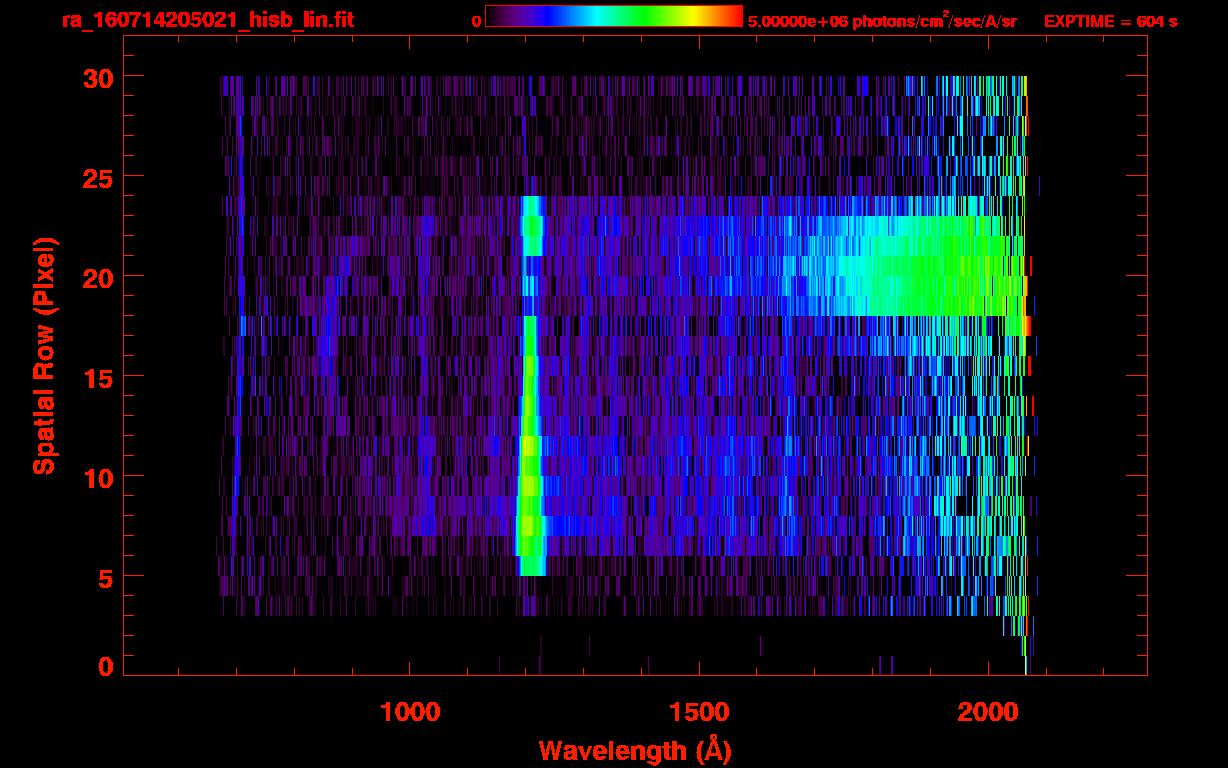Click the 2000 wavelength tick label

[988, 712]
